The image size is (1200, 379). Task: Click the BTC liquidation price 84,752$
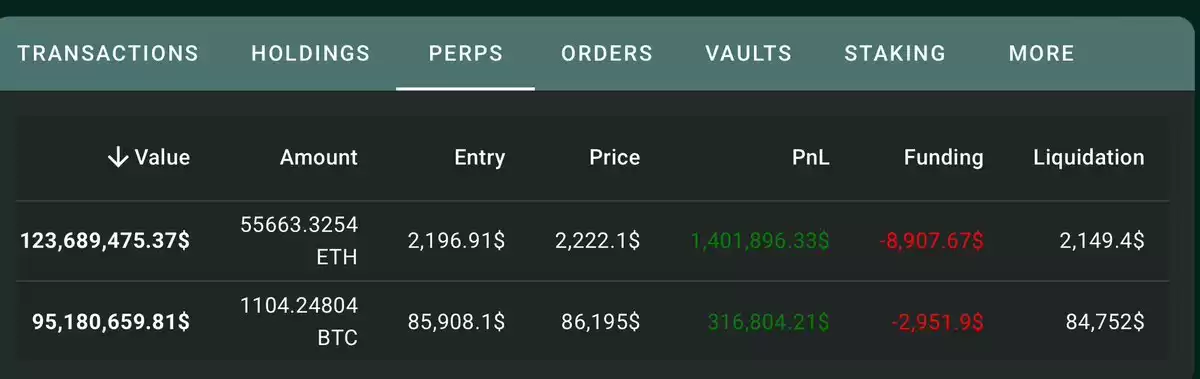click(1103, 322)
